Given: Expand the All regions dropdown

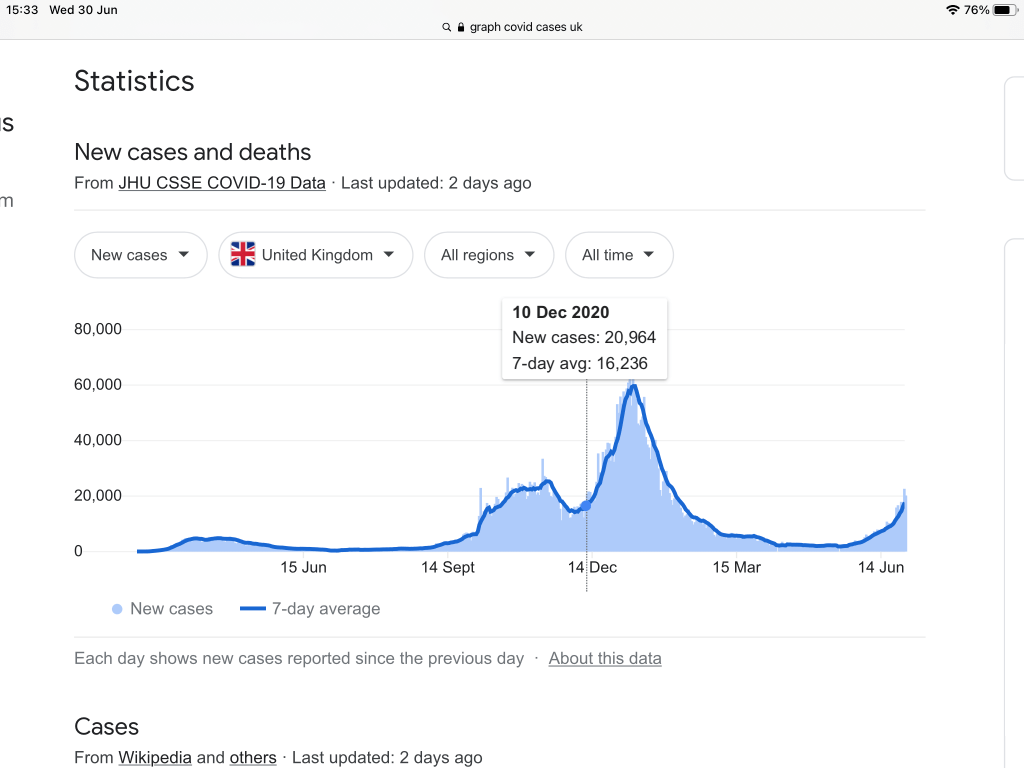Looking at the screenshot, I should (488, 255).
